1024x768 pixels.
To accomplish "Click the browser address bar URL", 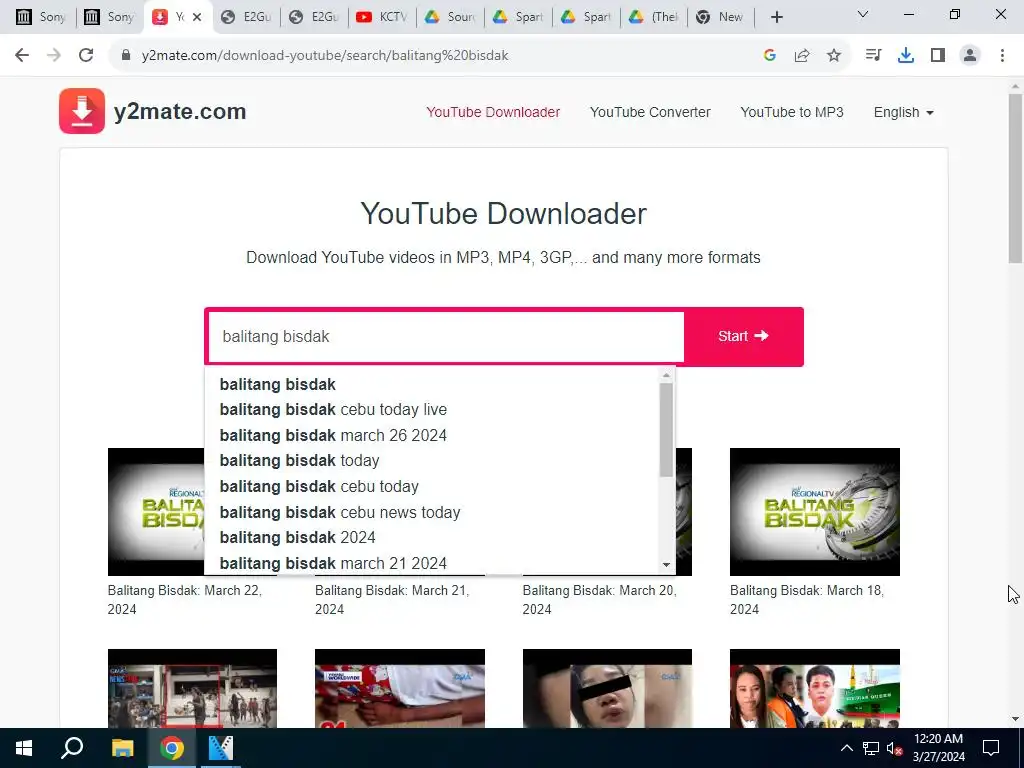I will pyautogui.click(x=325, y=56).
